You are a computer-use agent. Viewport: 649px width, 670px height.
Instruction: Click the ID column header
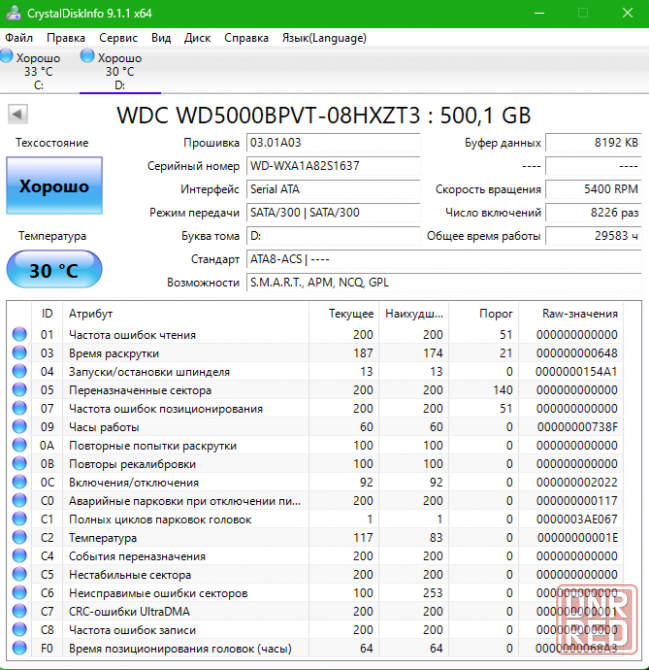pos(47,313)
